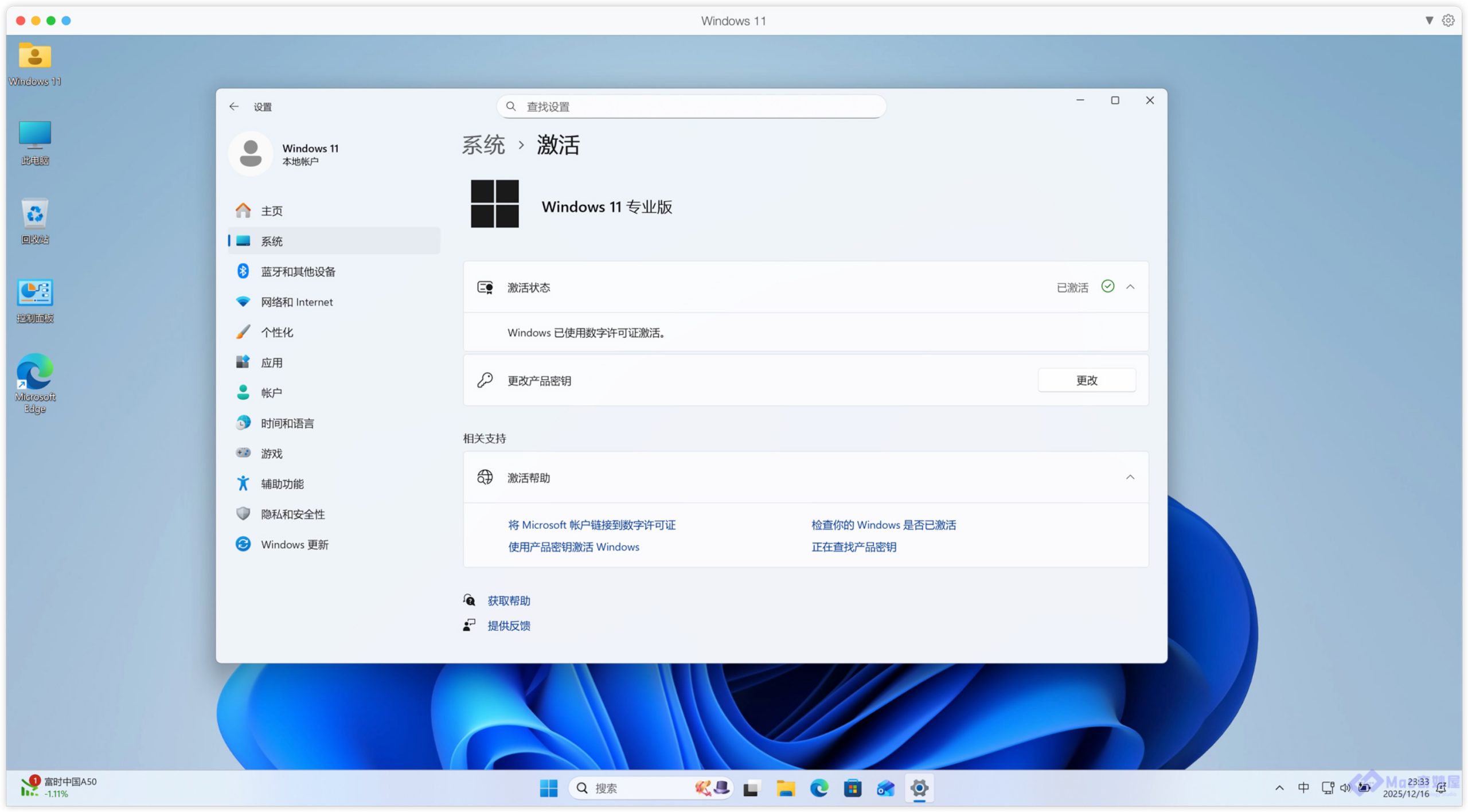
Task: Open Bluetooth and other devices settings
Action: 298,272
